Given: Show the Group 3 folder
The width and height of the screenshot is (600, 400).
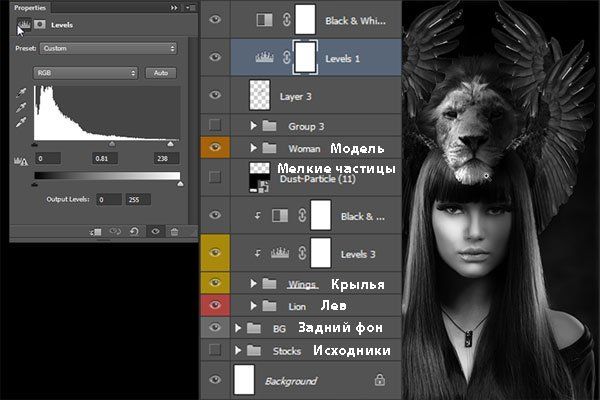Looking at the screenshot, I should tap(215, 124).
